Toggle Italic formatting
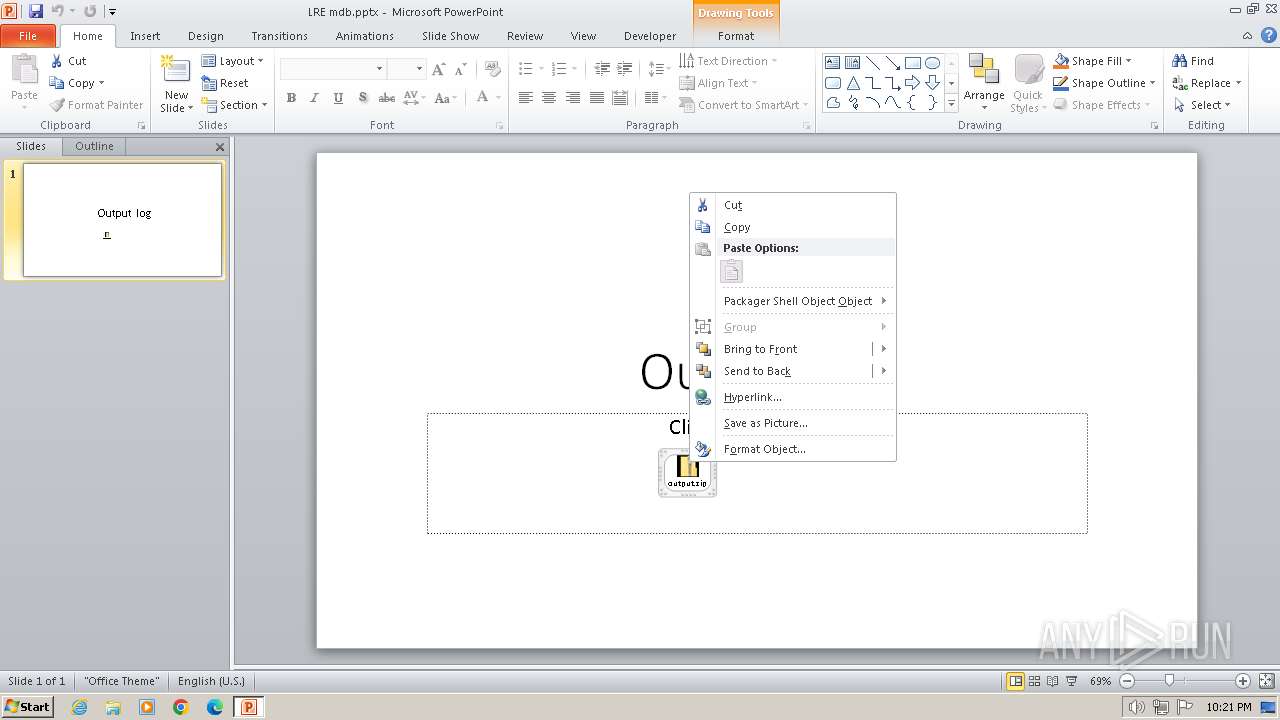 pos(314,98)
